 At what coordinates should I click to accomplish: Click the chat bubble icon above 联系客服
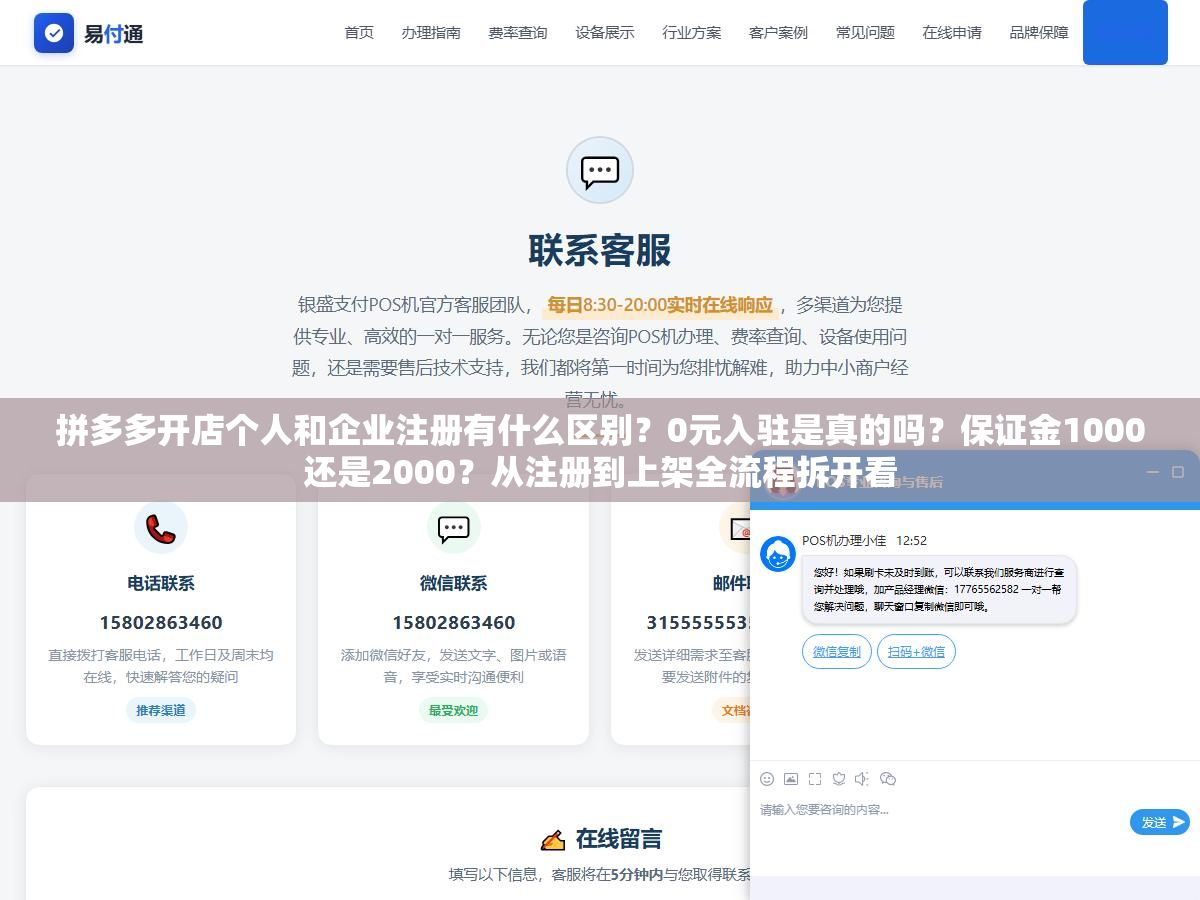click(600, 170)
